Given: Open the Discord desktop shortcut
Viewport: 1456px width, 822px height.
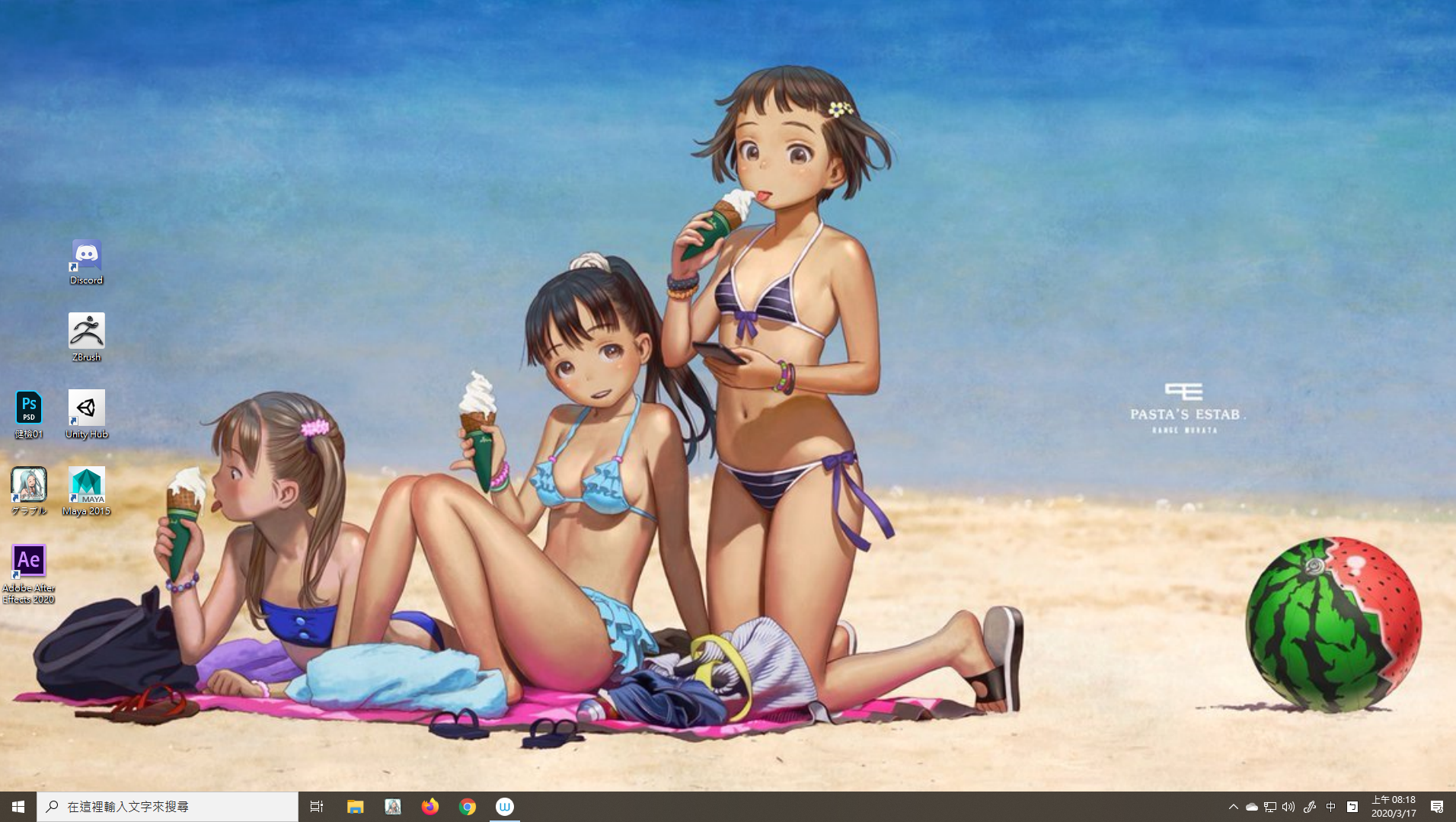Looking at the screenshot, I should (x=86, y=261).
